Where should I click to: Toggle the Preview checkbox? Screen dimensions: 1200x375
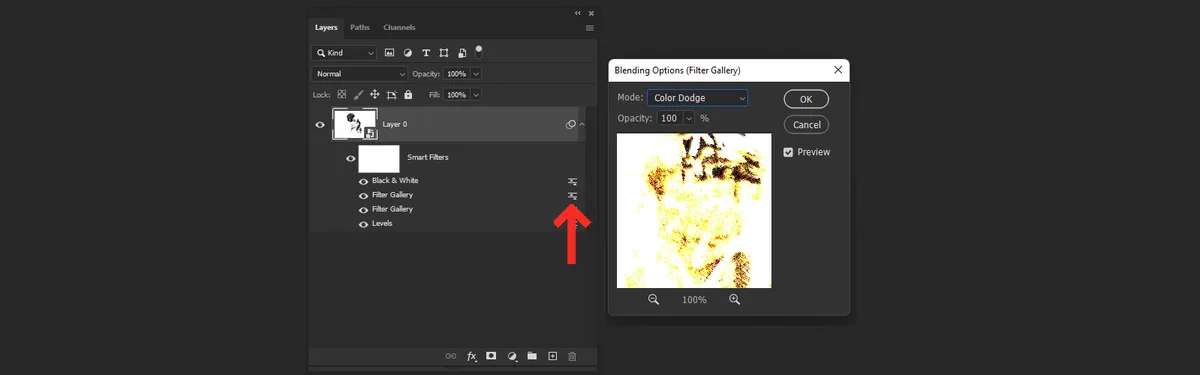click(788, 152)
